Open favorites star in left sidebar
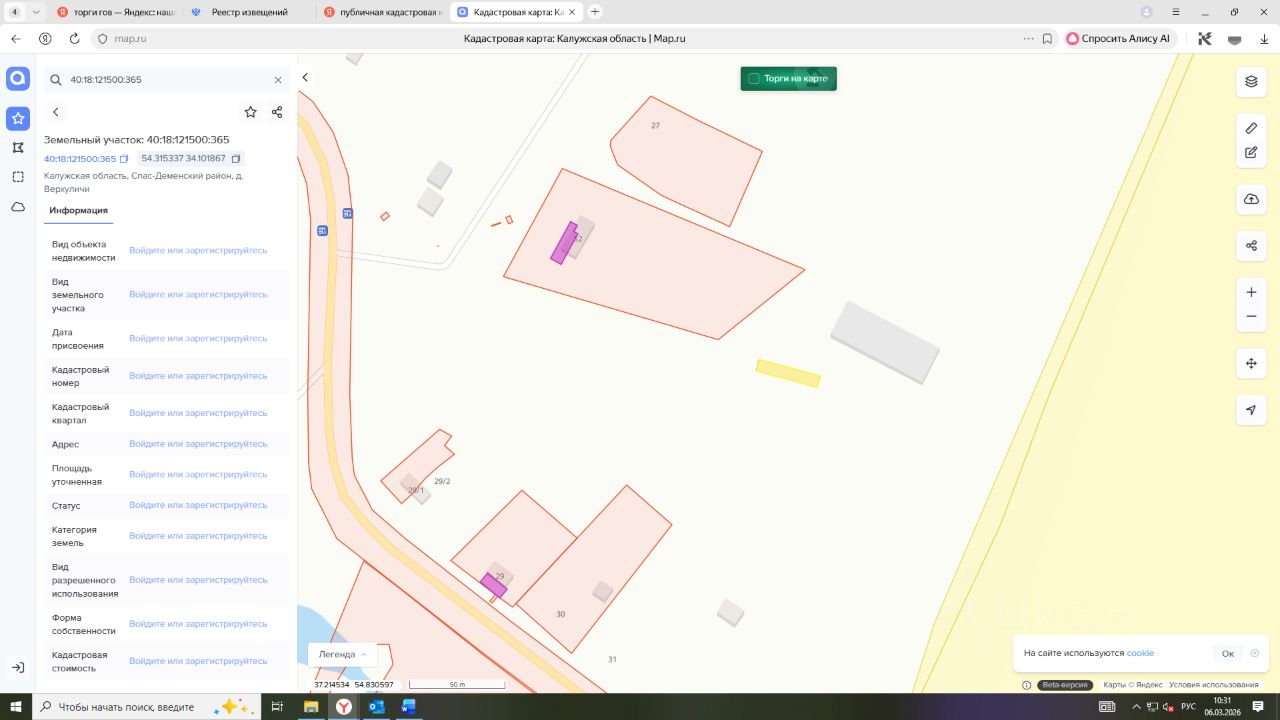 (x=18, y=119)
